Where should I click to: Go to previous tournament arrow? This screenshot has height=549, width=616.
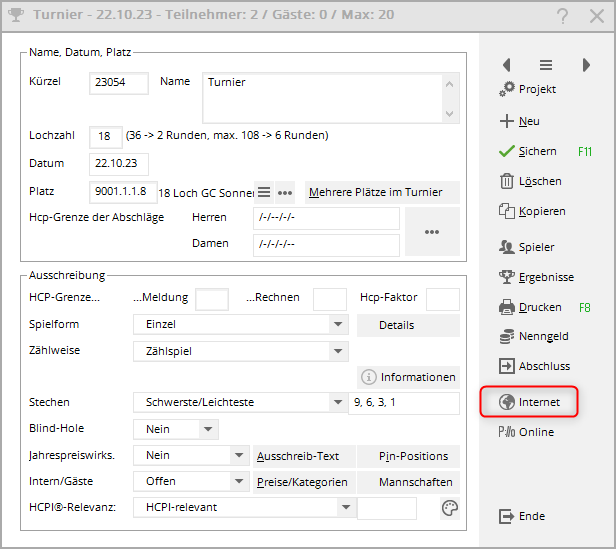506,65
